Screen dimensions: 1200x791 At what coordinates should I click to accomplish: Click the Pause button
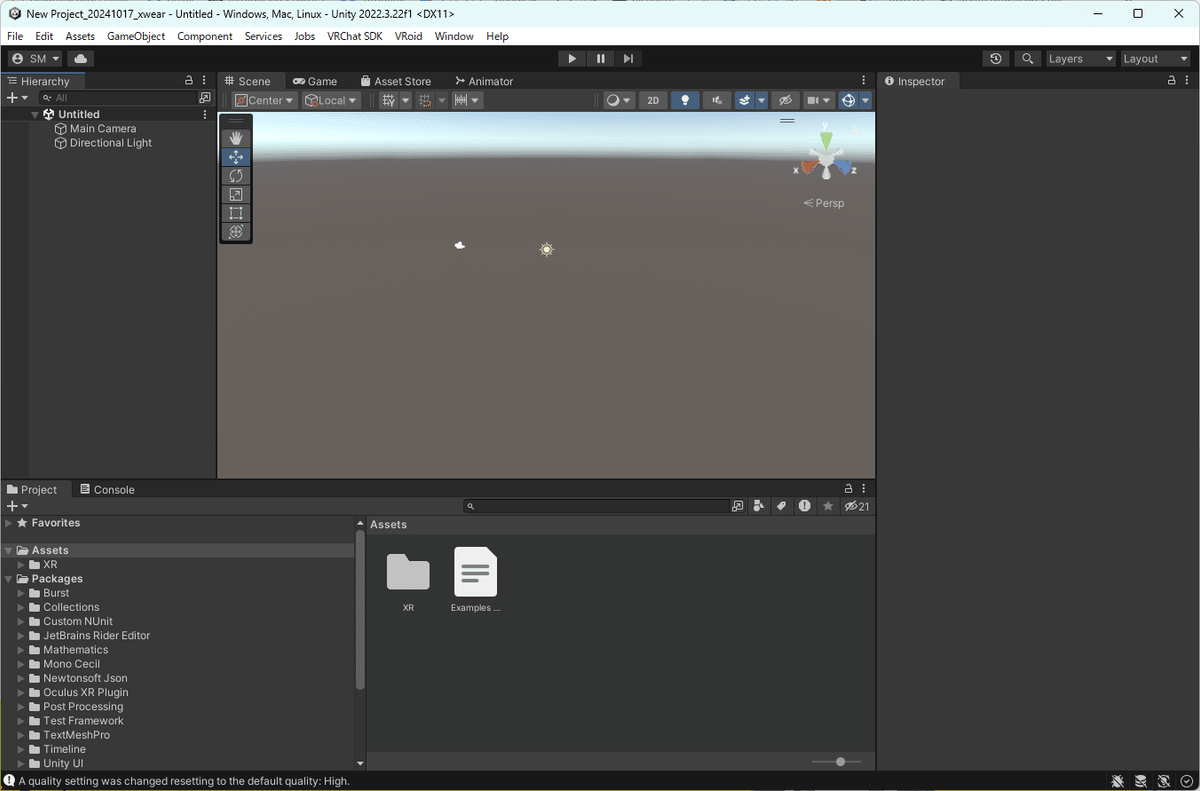tap(600, 59)
